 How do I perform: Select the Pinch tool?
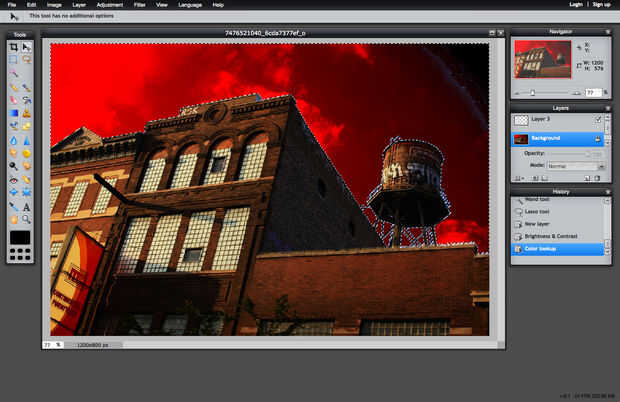[x=26, y=193]
